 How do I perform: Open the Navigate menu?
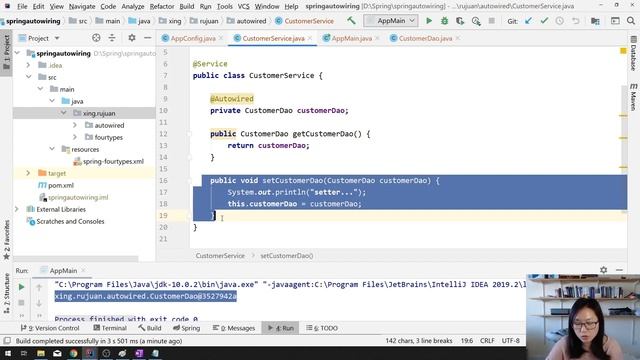pos(82,7)
